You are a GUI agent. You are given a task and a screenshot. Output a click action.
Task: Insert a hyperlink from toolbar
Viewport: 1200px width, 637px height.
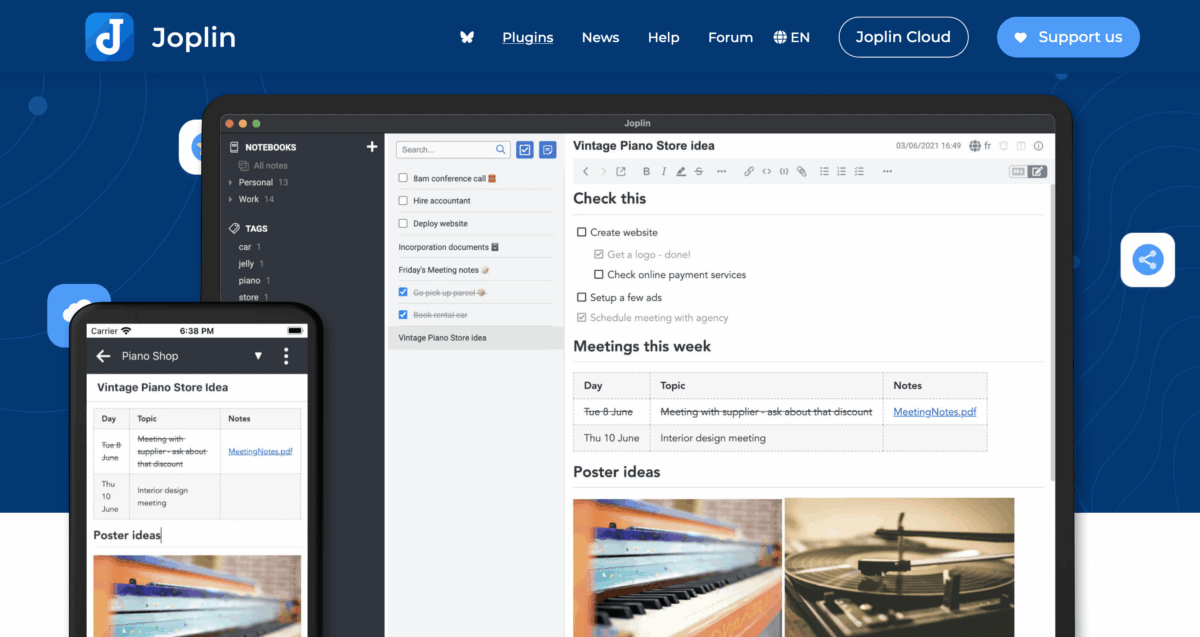coord(749,171)
